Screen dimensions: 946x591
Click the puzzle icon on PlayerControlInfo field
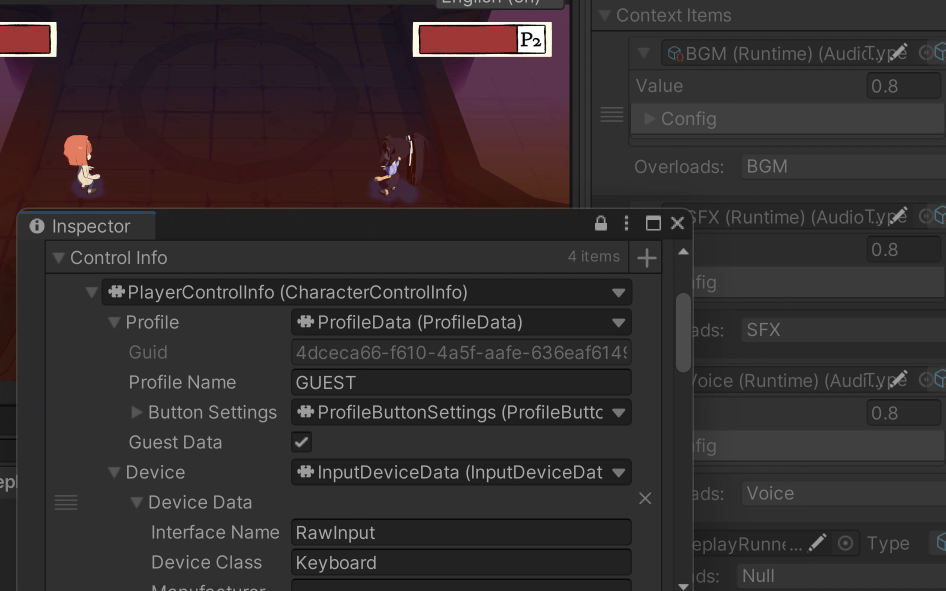(x=116, y=292)
